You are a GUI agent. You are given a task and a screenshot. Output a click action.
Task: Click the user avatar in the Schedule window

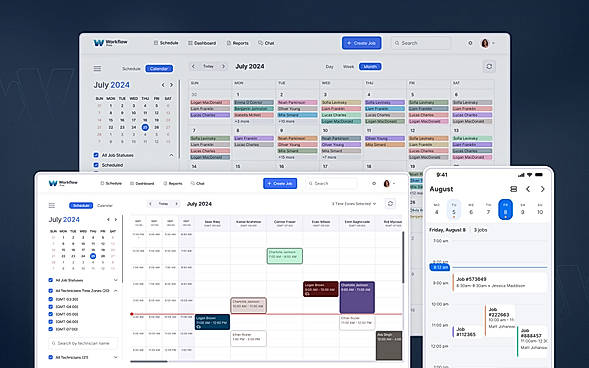click(387, 184)
